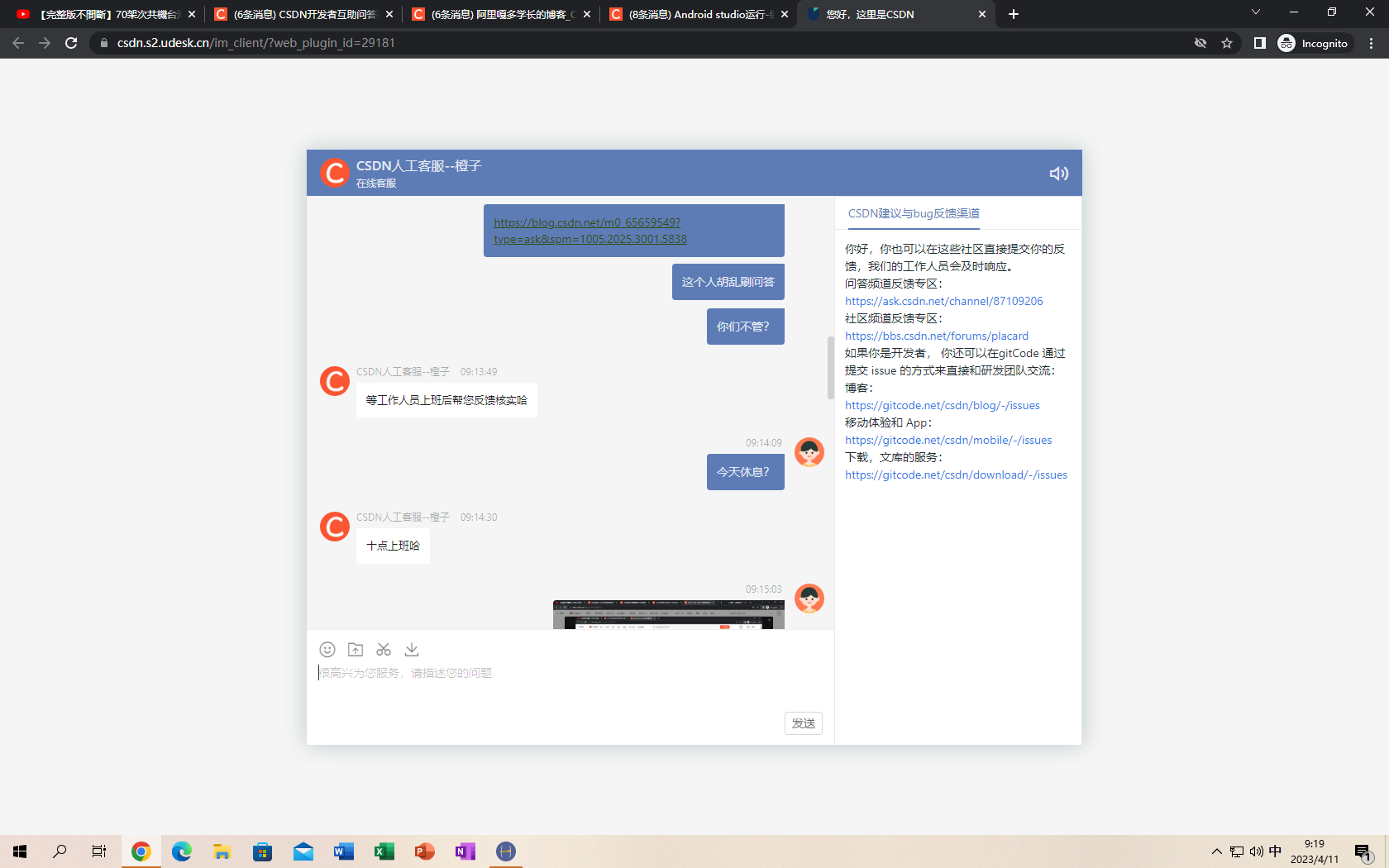Click the upload file icon in chat toolbar
Image resolution: width=1389 pixels, height=868 pixels.
click(x=356, y=650)
